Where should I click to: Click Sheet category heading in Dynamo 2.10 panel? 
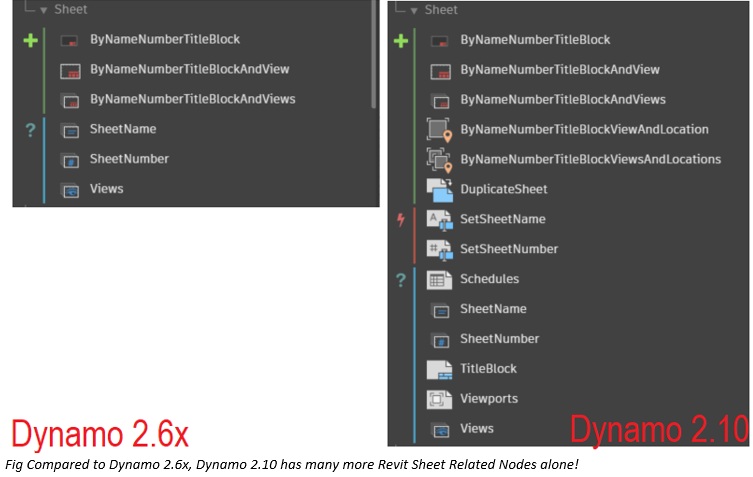[441, 10]
